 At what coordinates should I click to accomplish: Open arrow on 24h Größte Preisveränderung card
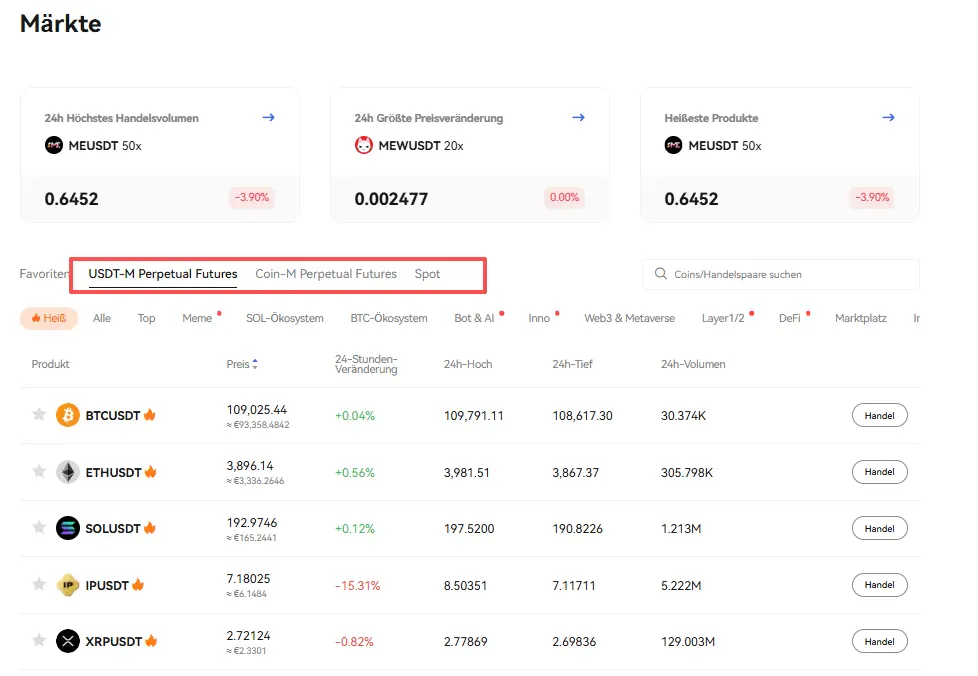click(578, 118)
